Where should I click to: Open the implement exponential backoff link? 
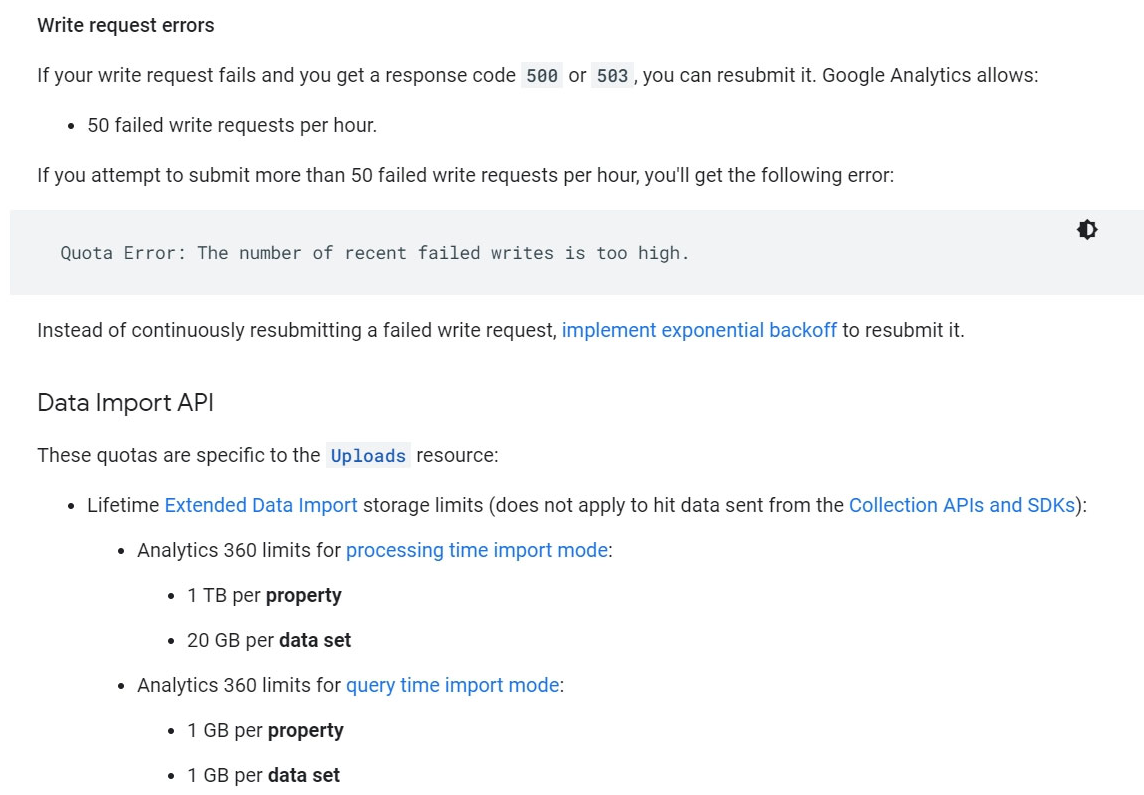[x=699, y=330]
